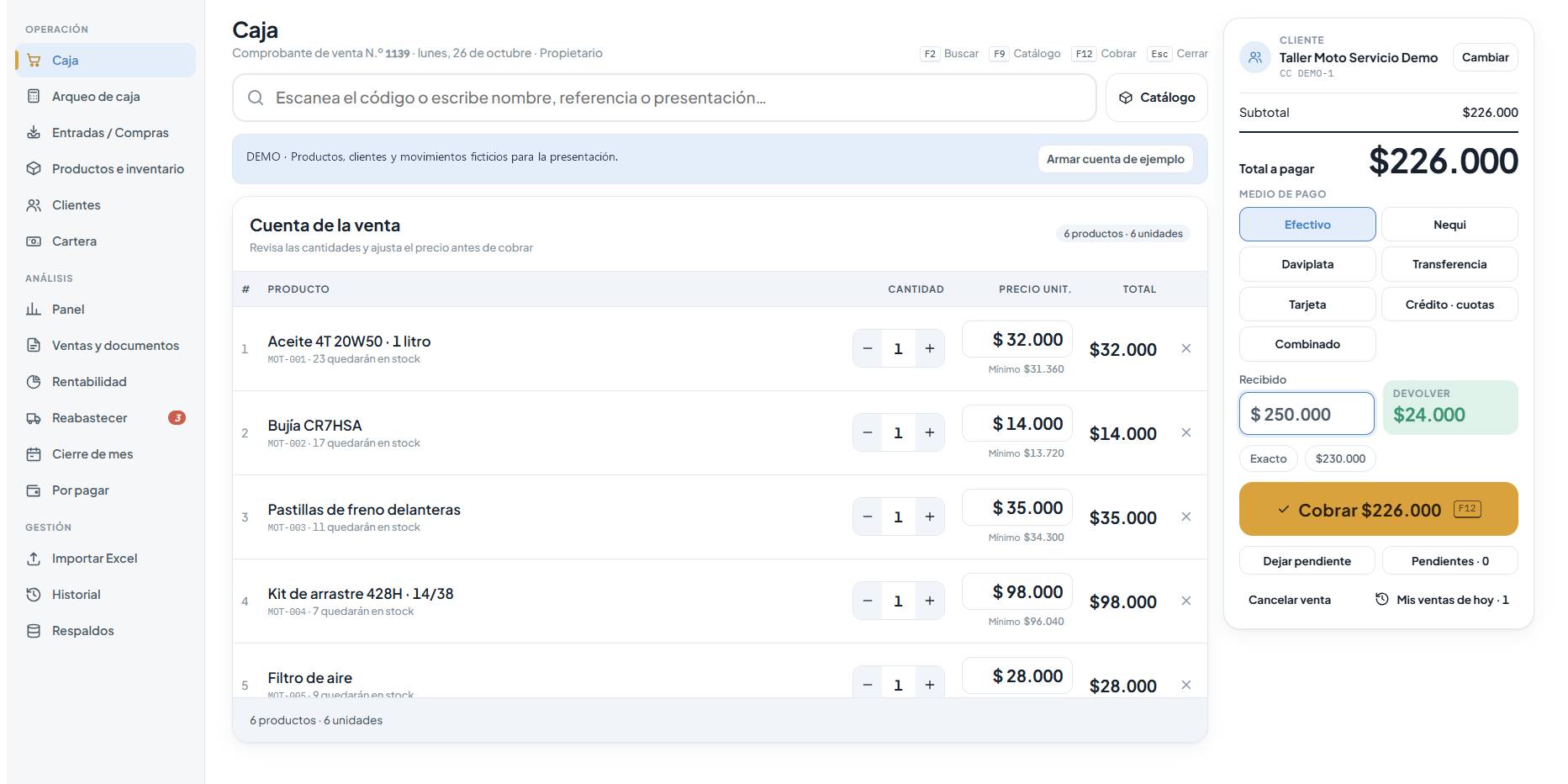Choose Nequi as payment method

point(1449,225)
